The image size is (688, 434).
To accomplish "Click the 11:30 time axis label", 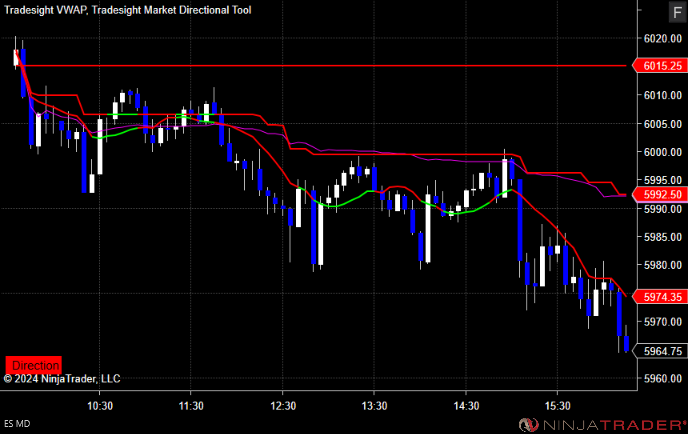I will point(191,406).
